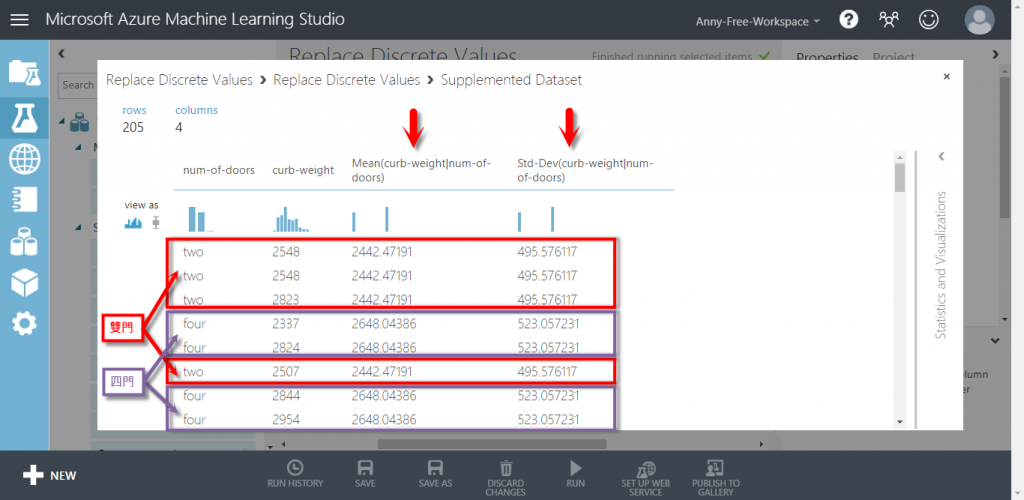This screenshot has width=1024, height=500.
Task: Click cell with curb-weight 2823
Action: point(286,300)
